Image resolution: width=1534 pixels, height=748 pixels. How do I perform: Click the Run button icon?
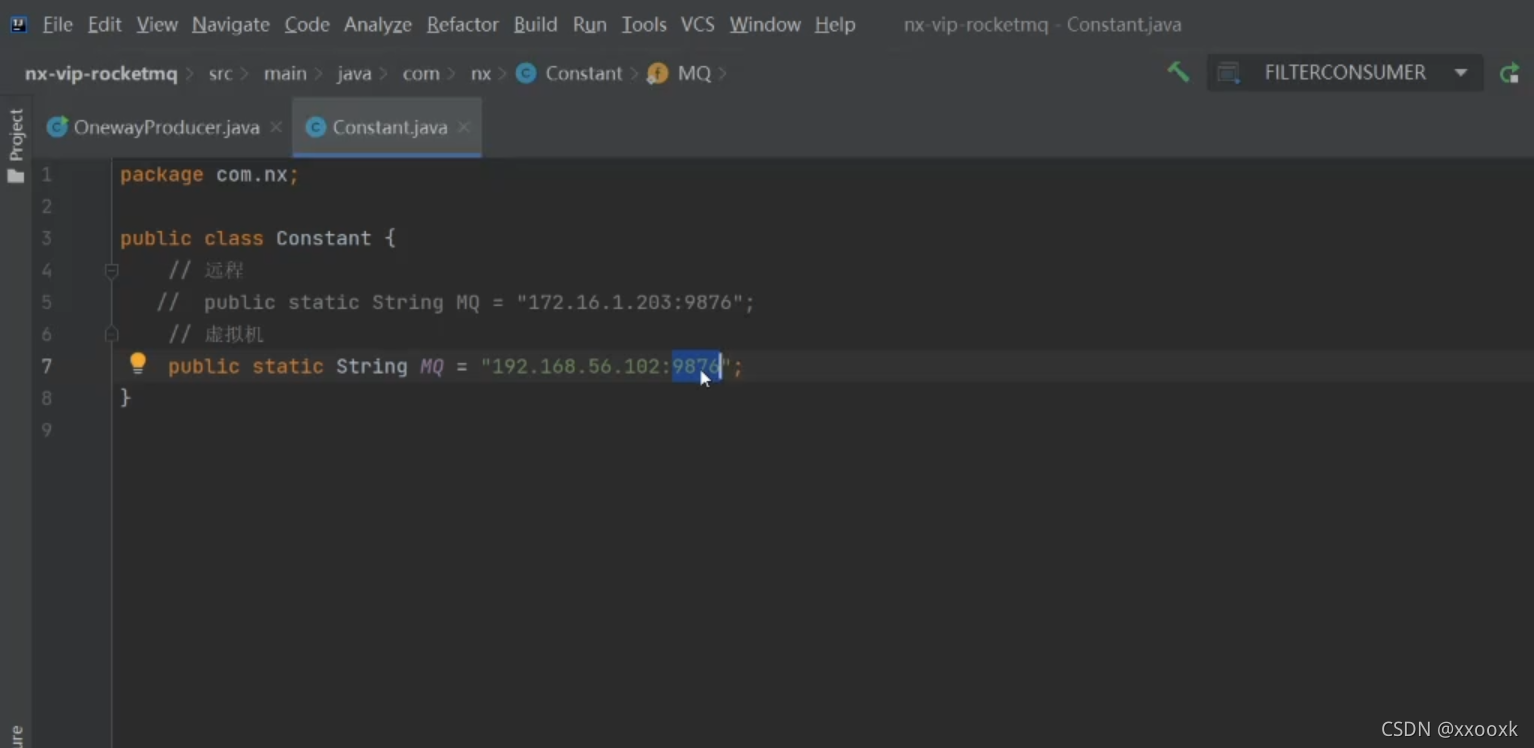(x=1509, y=73)
